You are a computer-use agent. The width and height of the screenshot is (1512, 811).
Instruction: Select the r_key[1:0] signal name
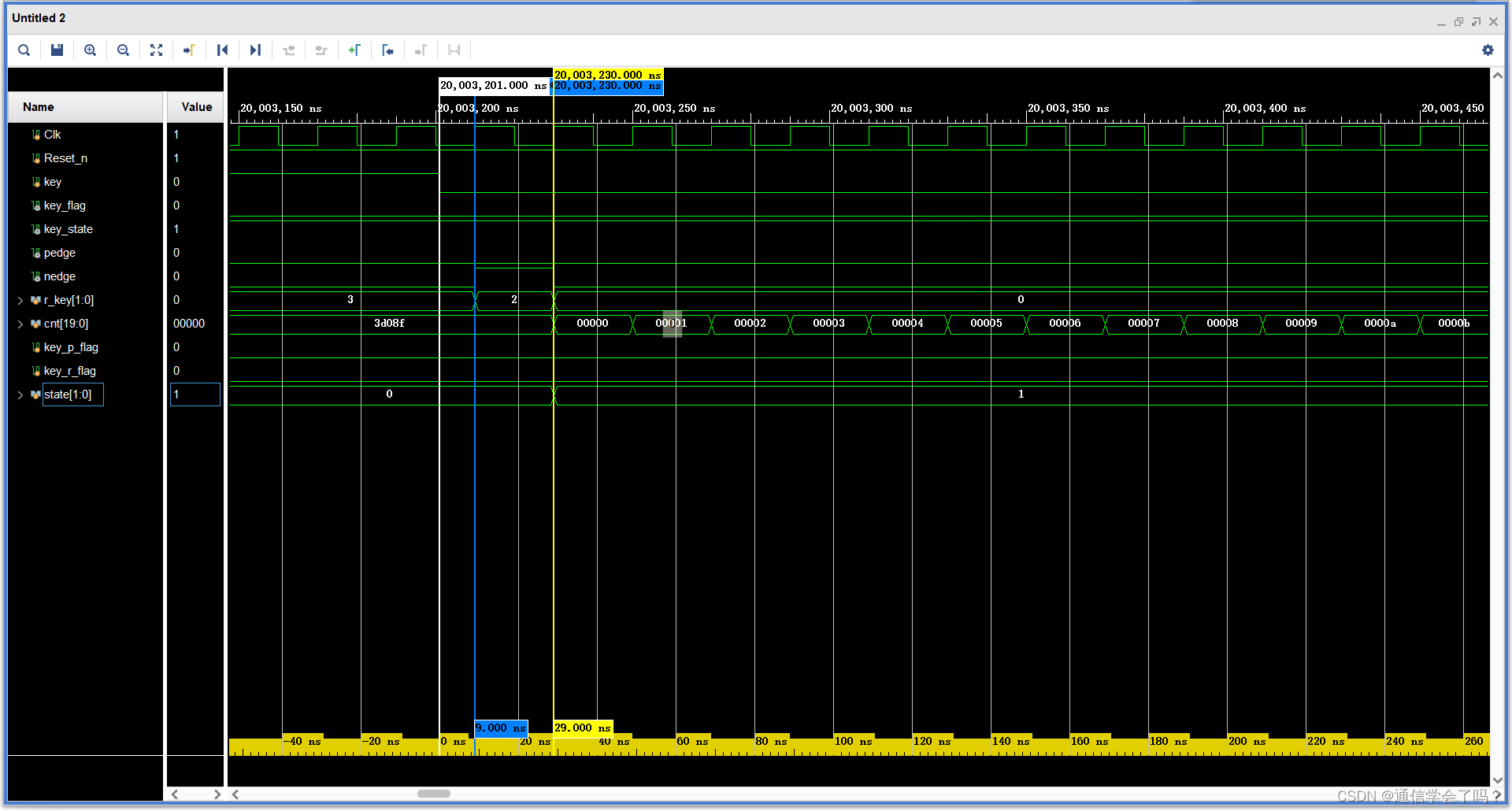point(69,300)
